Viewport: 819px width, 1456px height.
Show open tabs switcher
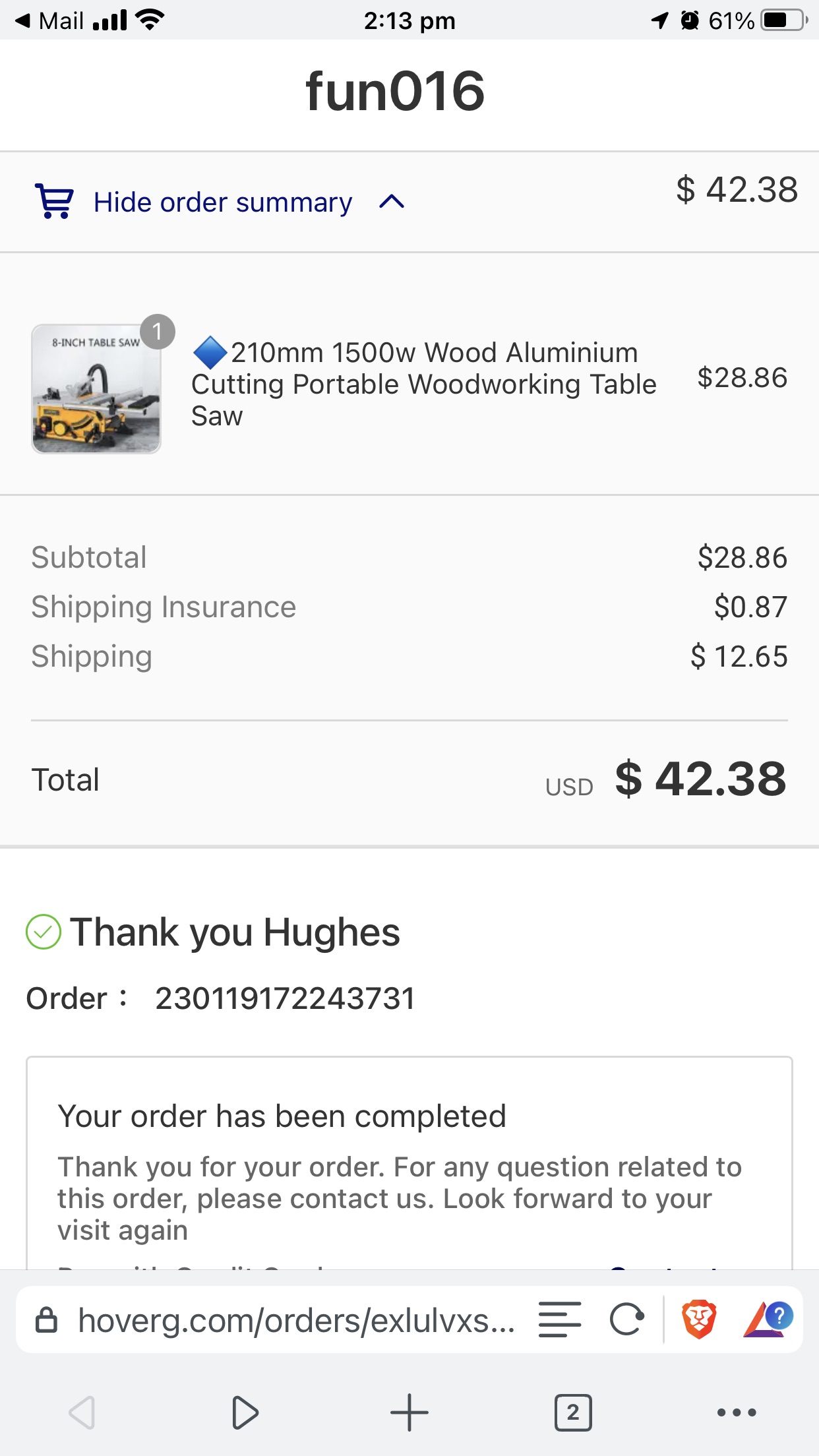click(572, 1412)
